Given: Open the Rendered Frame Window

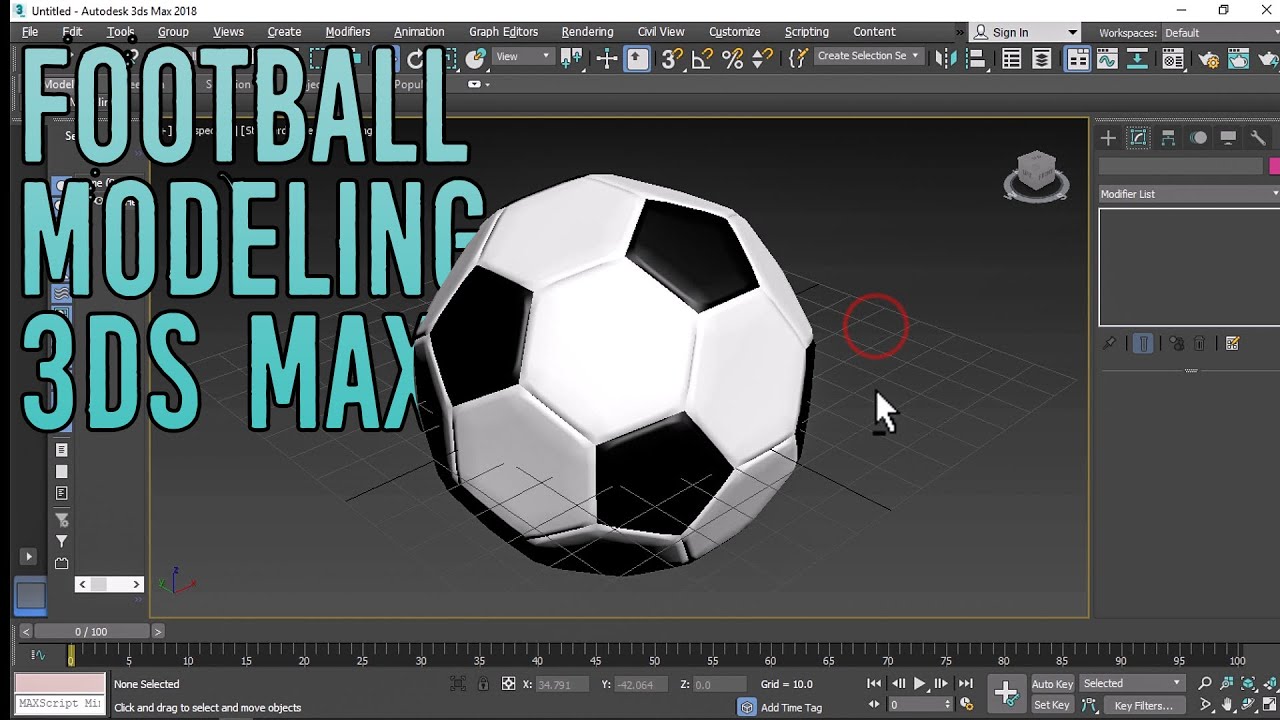Looking at the screenshot, I should click(x=1239, y=59).
